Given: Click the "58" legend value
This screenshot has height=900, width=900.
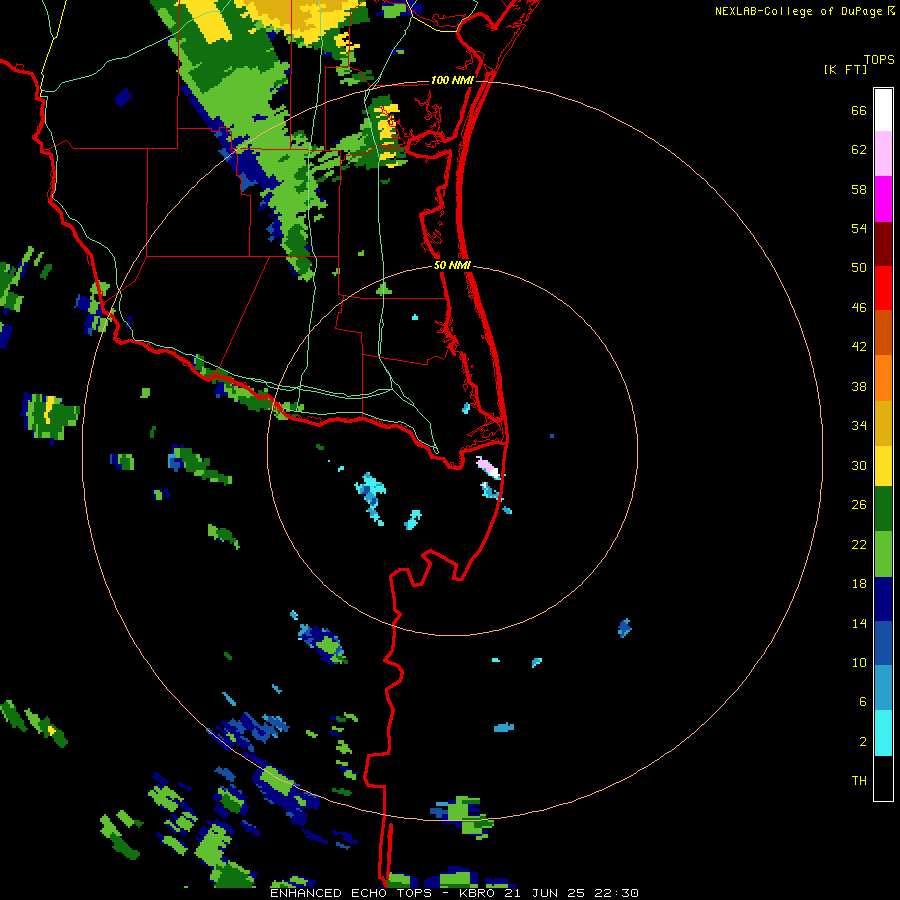Looking at the screenshot, I should (x=859, y=189).
